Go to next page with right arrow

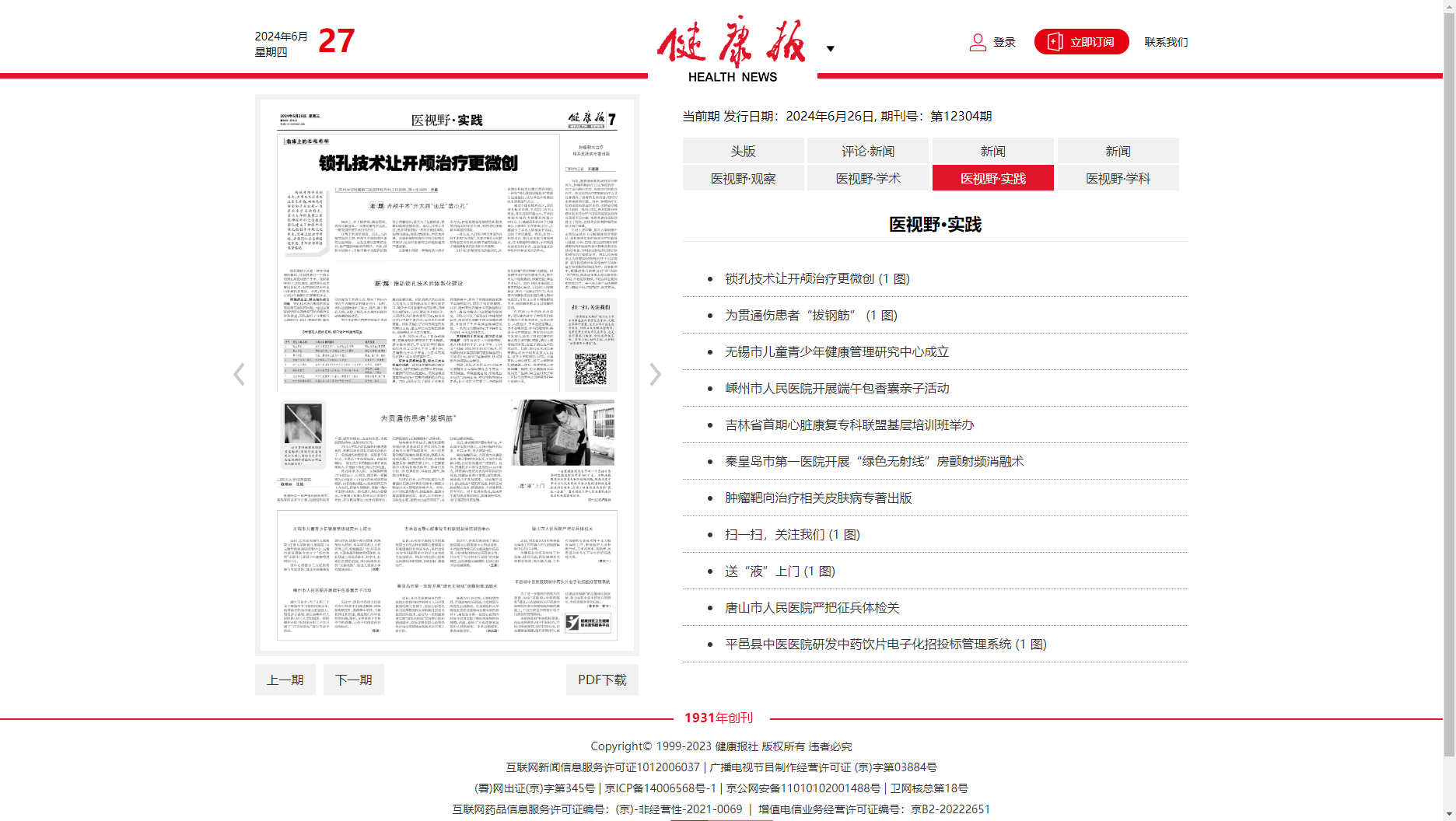pos(655,375)
